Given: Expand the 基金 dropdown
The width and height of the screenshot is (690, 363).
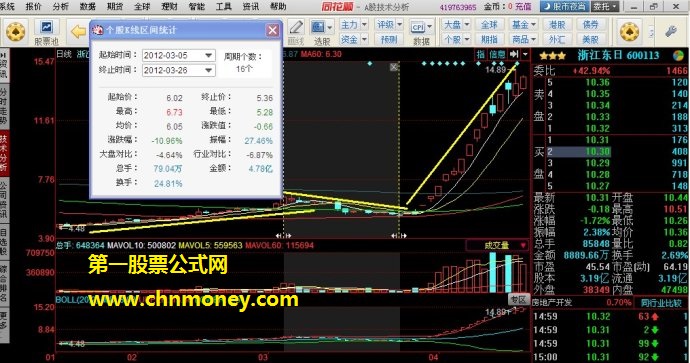Looking at the screenshot, I should point(533,25).
